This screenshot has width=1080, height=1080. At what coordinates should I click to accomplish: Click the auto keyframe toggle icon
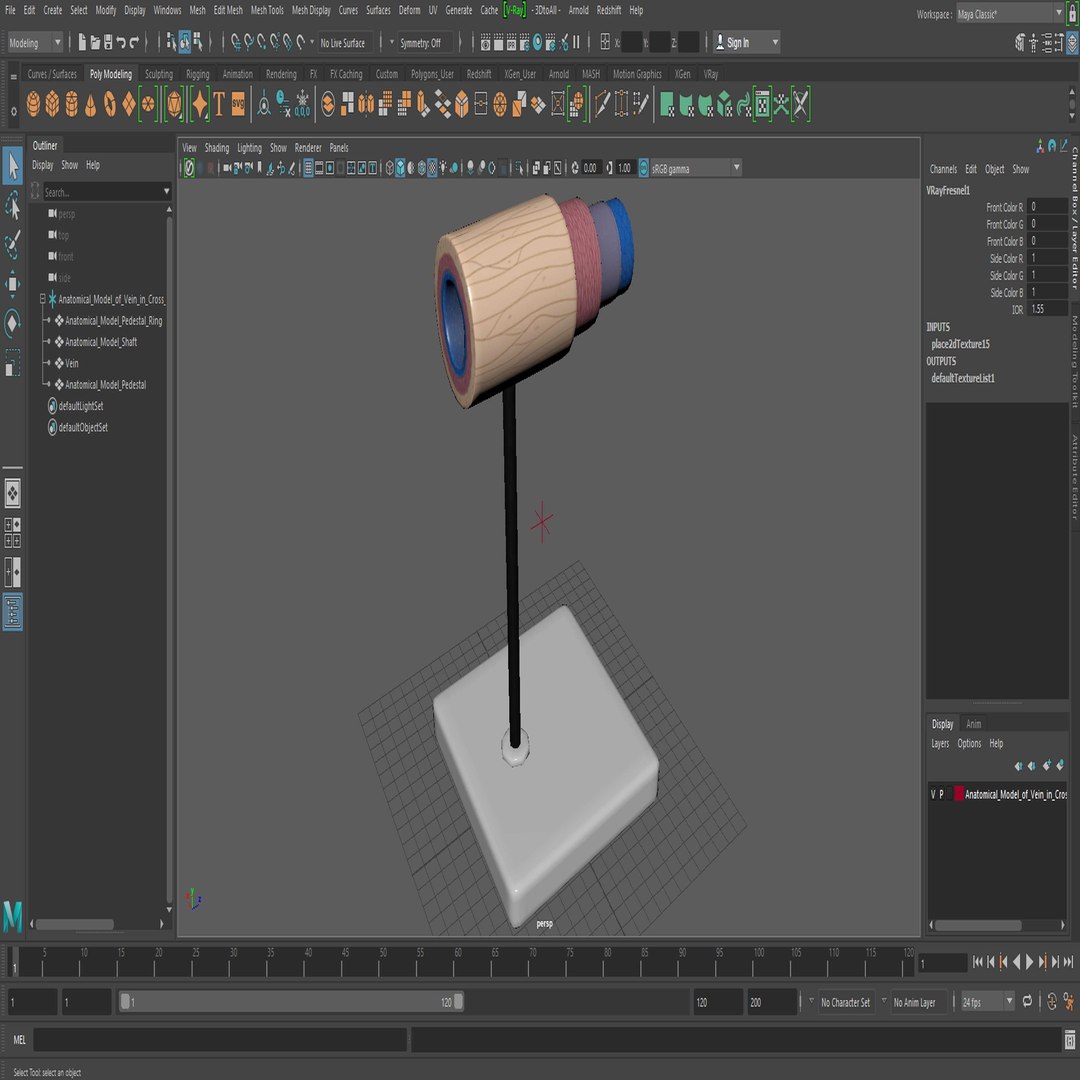pyautogui.click(x=1052, y=1002)
